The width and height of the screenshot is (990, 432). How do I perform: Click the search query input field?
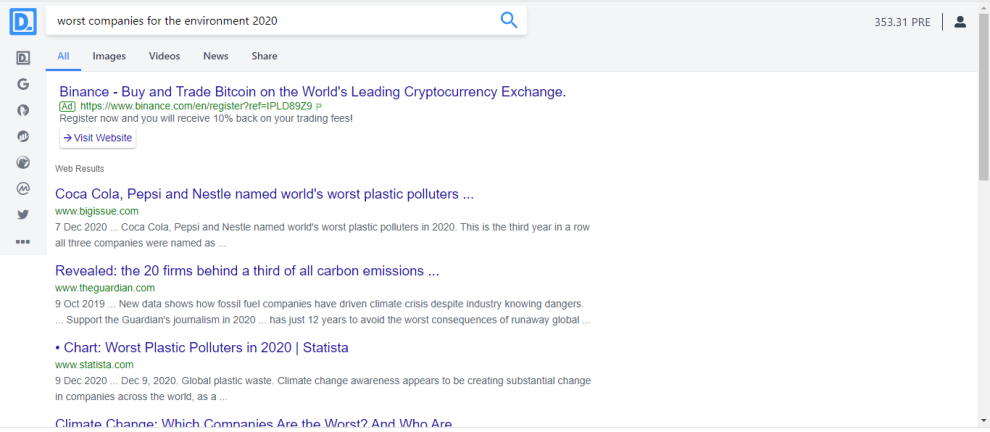[271, 21]
